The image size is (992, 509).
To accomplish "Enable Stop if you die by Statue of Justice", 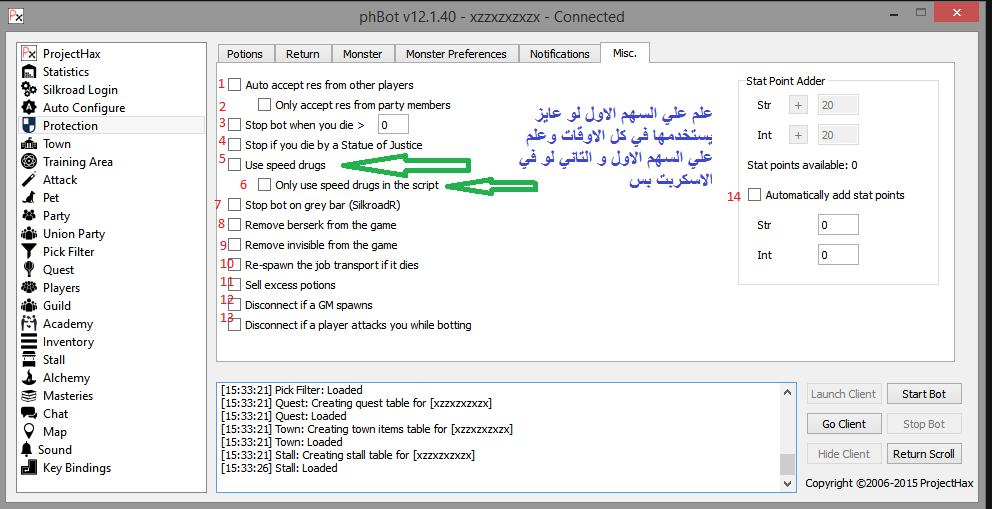I will pos(235,145).
